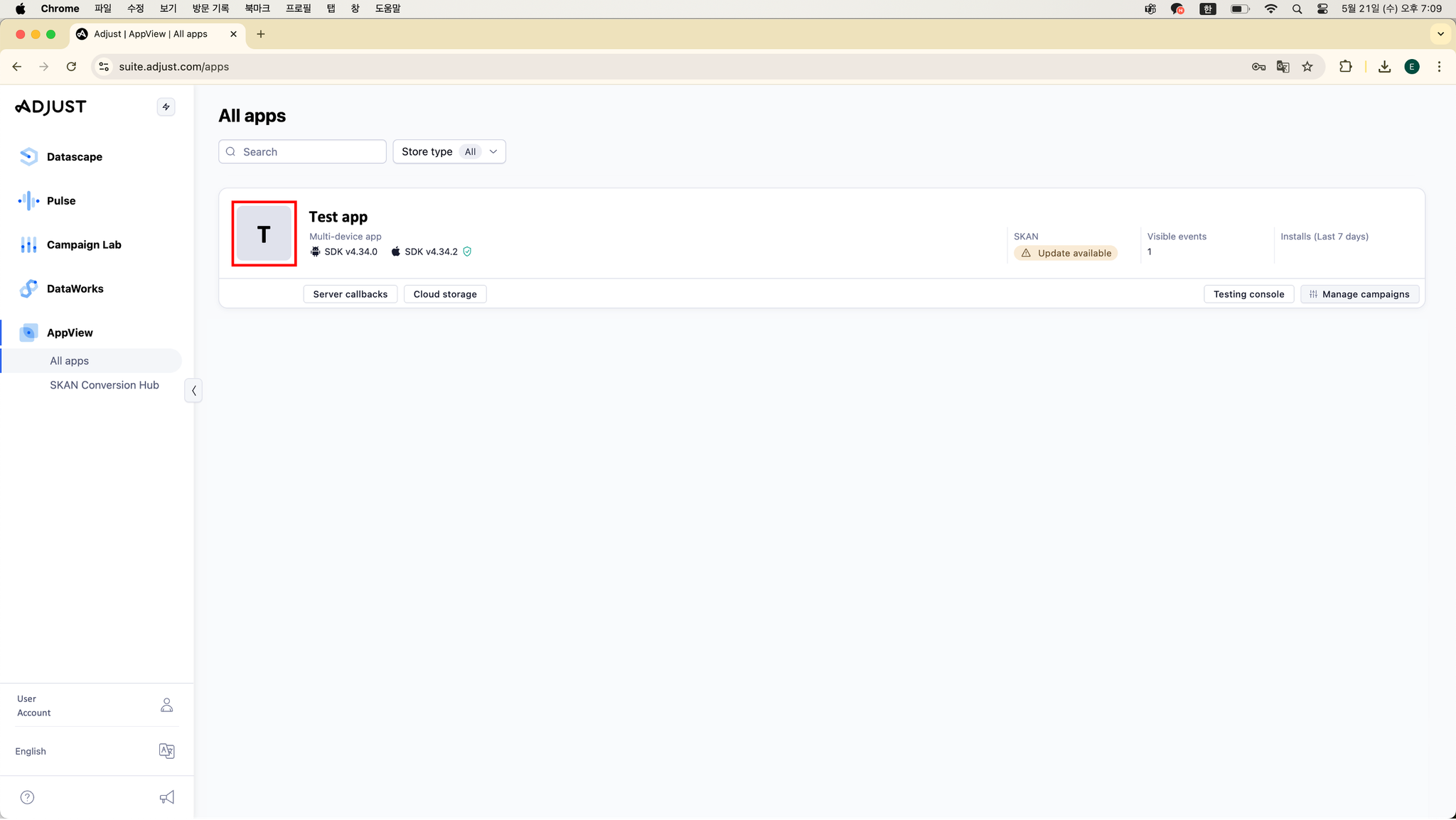Translate this page icon

point(1283,67)
